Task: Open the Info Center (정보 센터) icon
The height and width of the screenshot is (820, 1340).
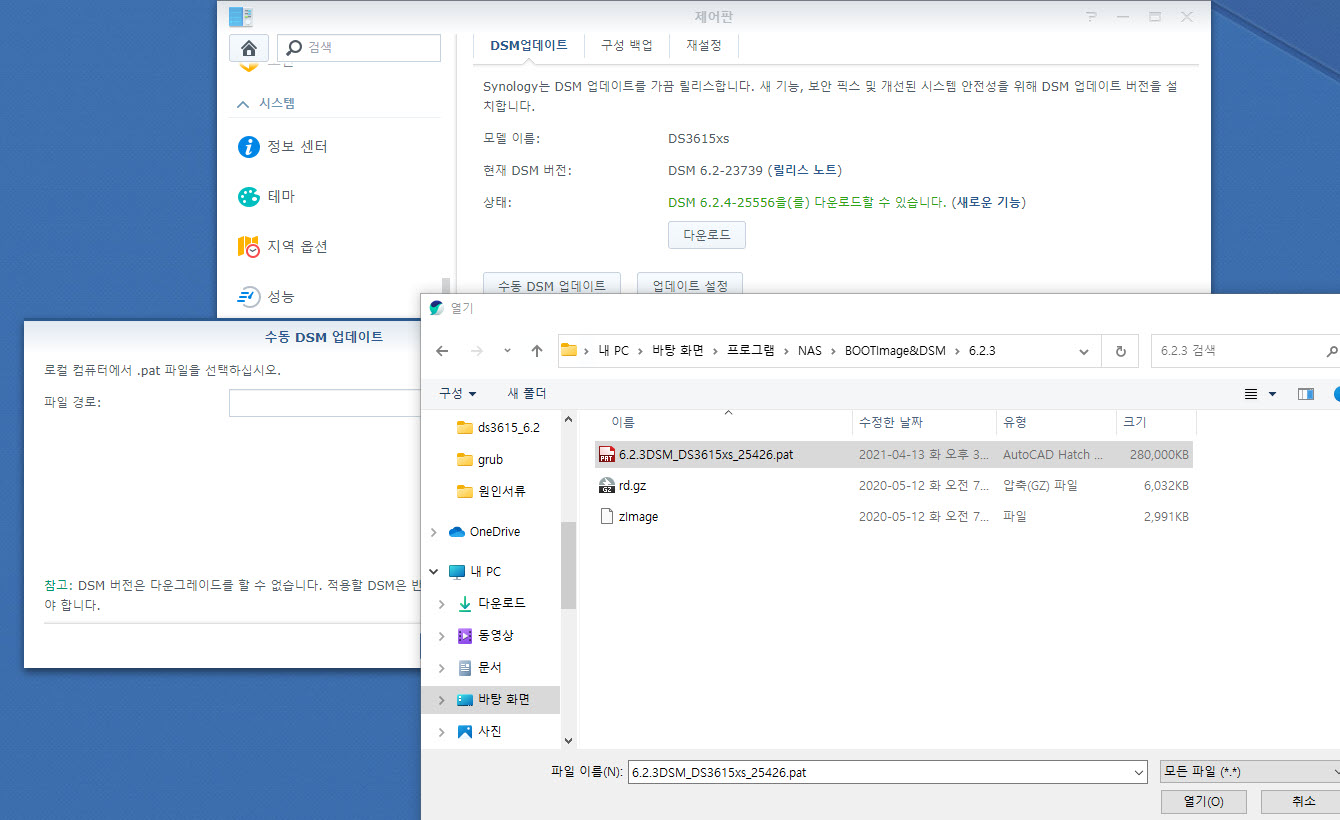Action: click(248, 147)
